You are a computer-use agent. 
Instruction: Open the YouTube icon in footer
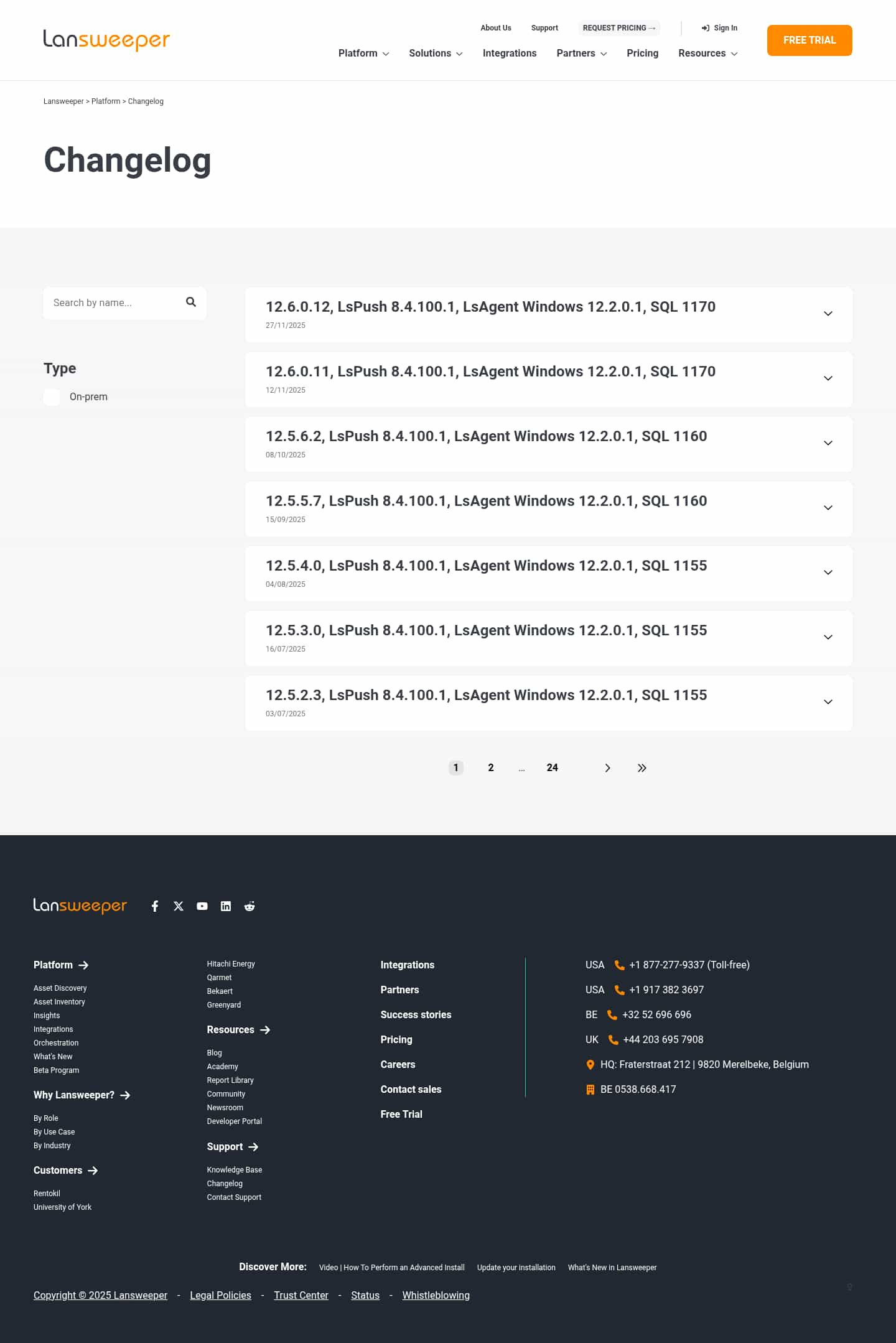(x=202, y=906)
